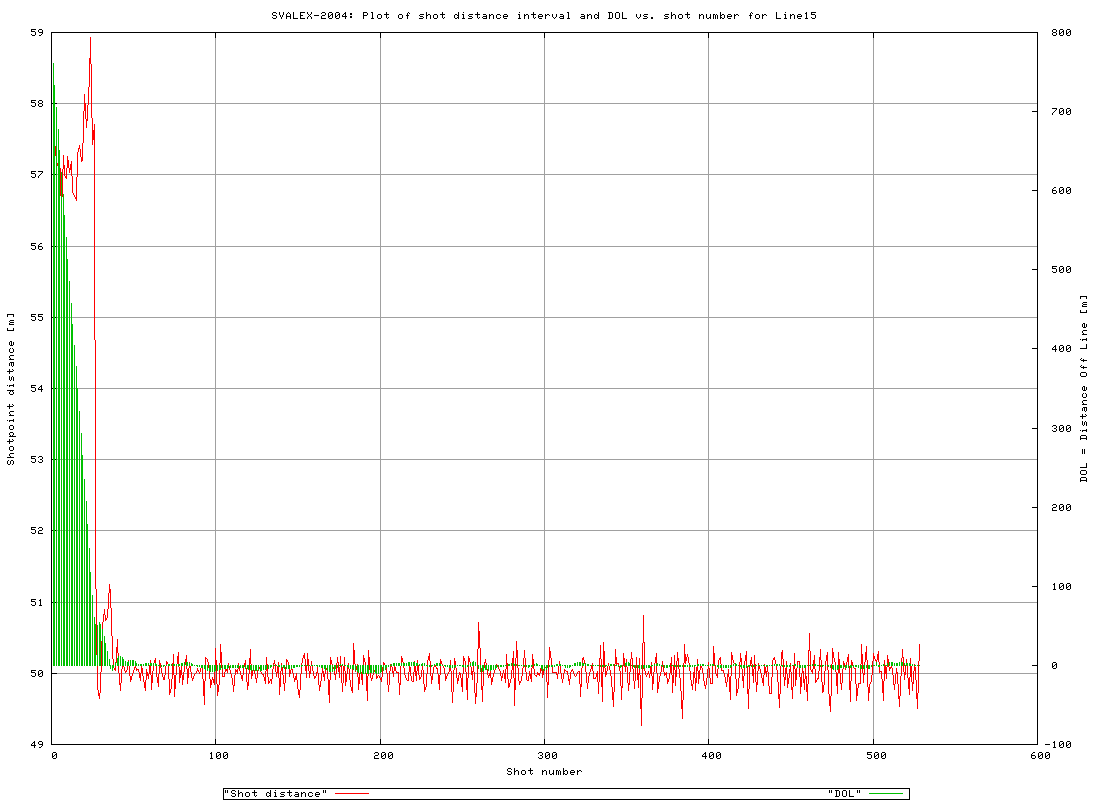Click the -100 tick label on right axis
Screen dimensions: 1096x800
tap(1058, 742)
